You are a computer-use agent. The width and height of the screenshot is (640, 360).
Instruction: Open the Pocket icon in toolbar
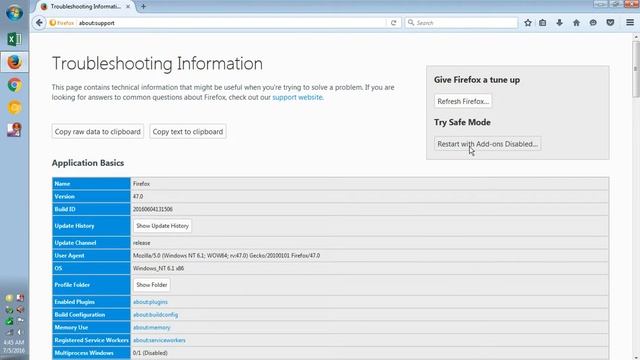click(x=610, y=23)
